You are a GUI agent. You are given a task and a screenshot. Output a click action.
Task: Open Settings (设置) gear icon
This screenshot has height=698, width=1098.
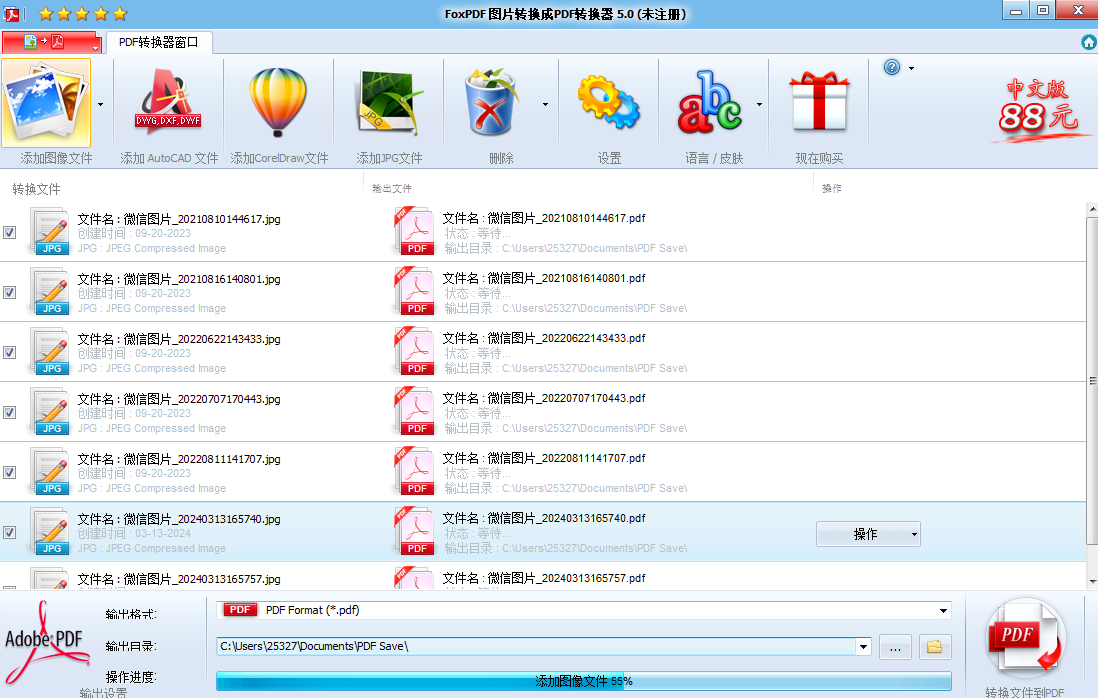click(609, 103)
